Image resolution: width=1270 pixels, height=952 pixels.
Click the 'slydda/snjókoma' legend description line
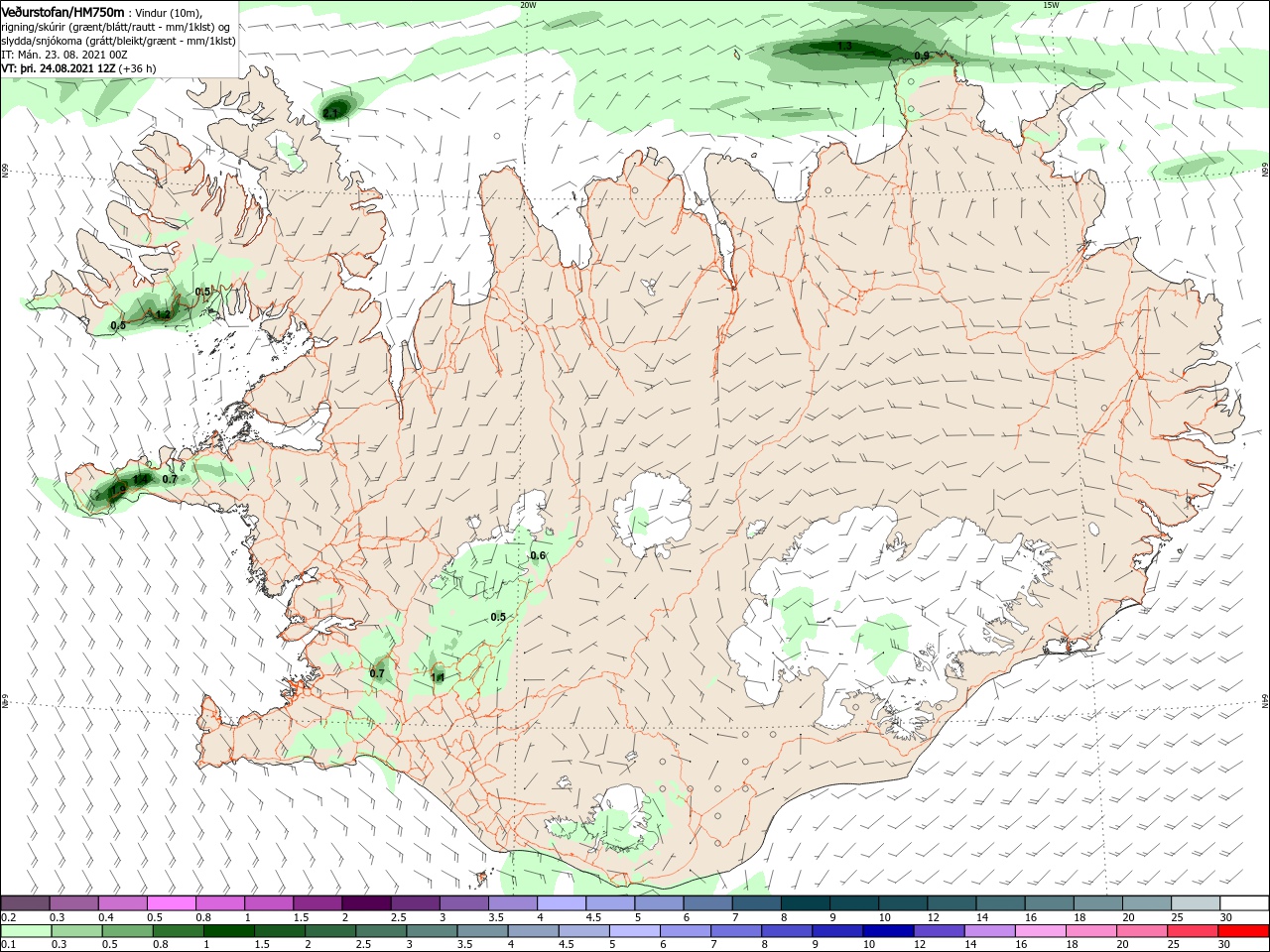pyautogui.click(x=118, y=41)
